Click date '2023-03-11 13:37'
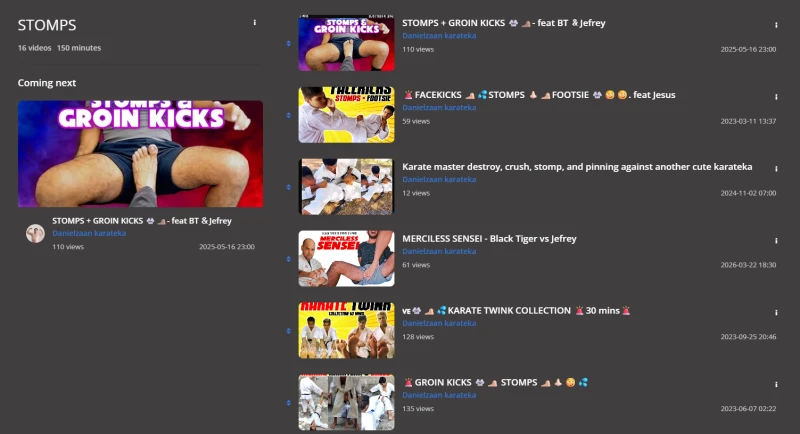The width and height of the screenshot is (800, 434). (x=748, y=121)
